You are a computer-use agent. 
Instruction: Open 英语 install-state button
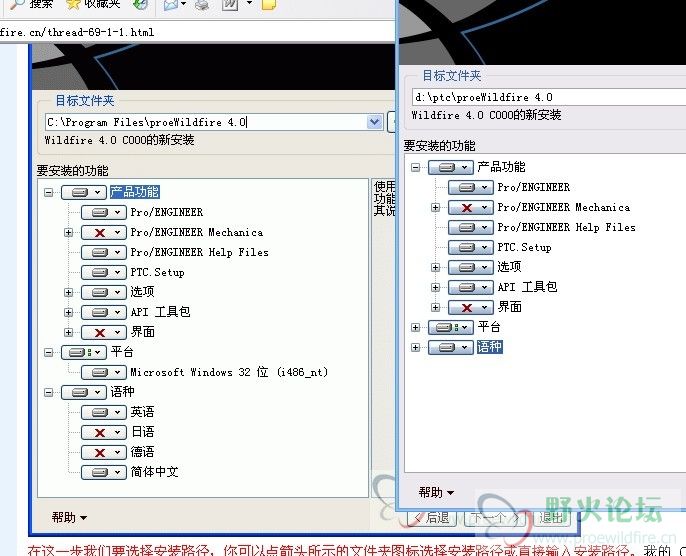104,413
